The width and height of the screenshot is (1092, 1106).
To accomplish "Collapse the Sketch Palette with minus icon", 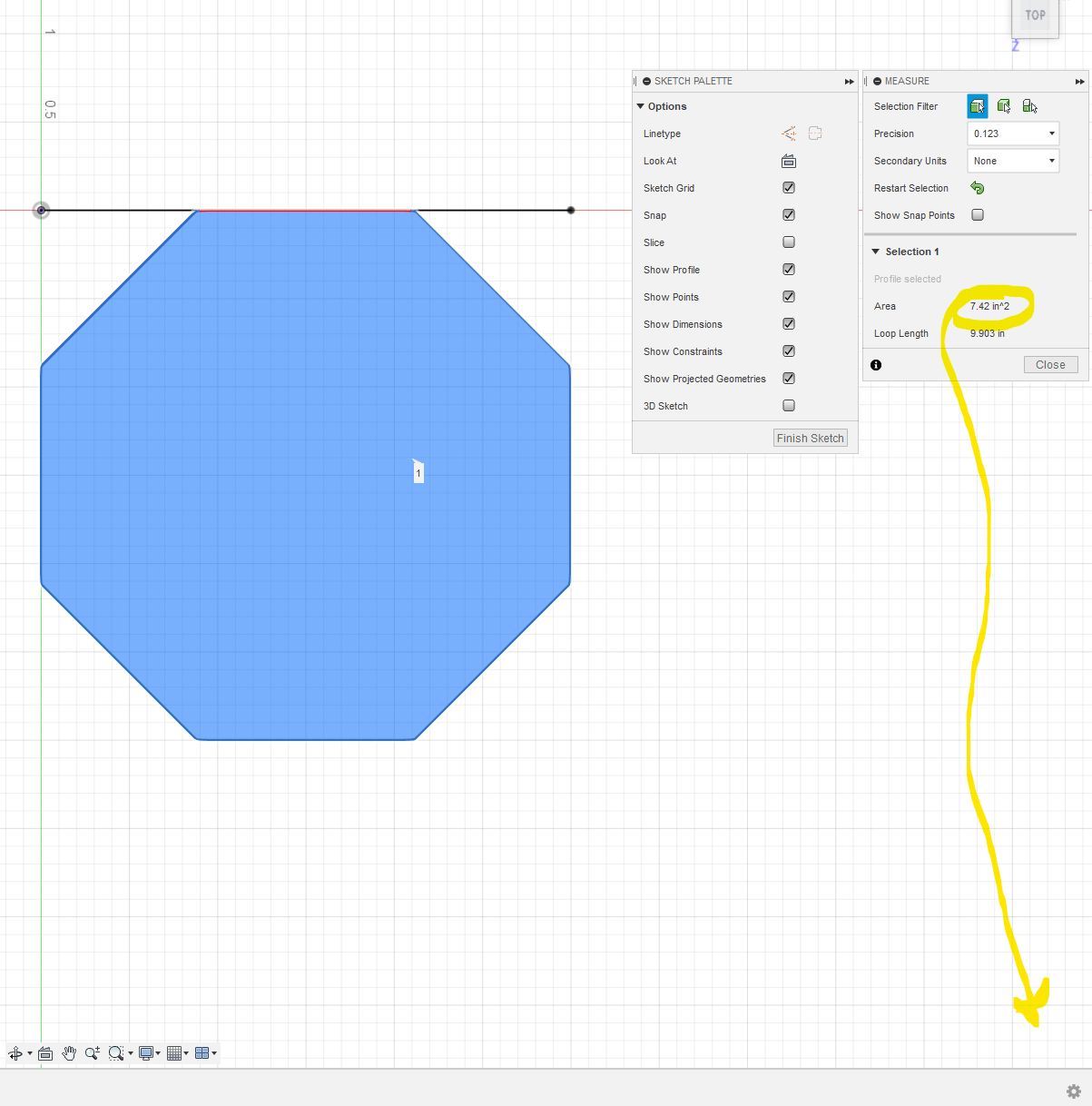I will pyautogui.click(x=647, y=81).
